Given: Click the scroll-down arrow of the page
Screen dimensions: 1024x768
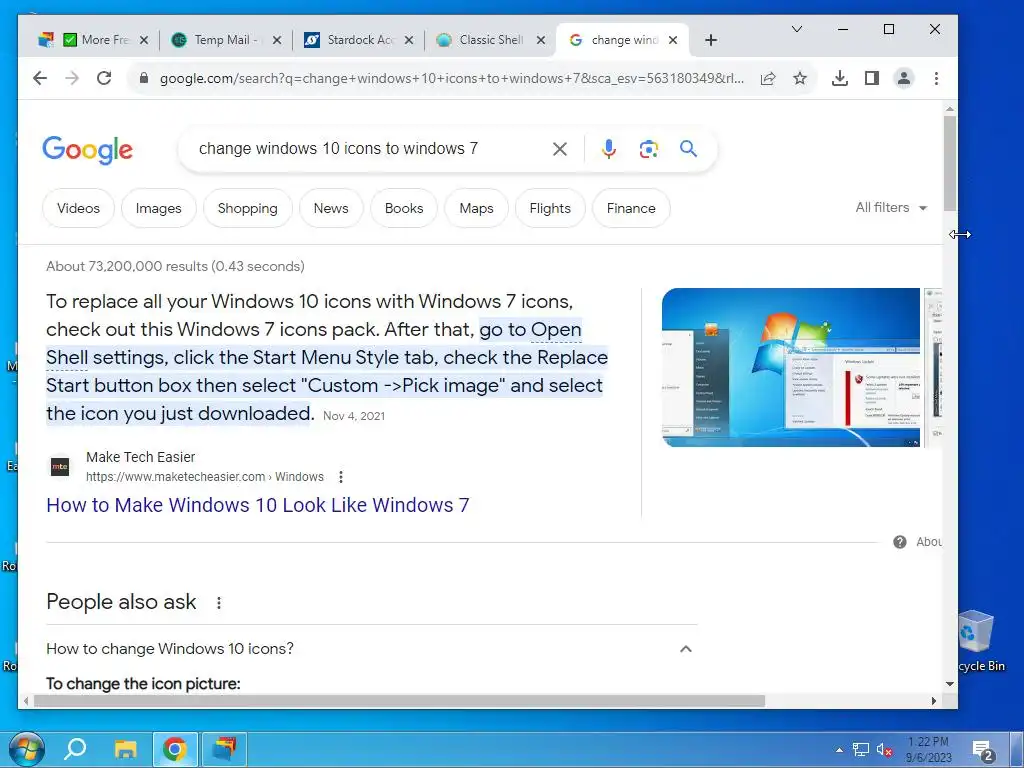Looking at the screenshot, I should [950, 684].
